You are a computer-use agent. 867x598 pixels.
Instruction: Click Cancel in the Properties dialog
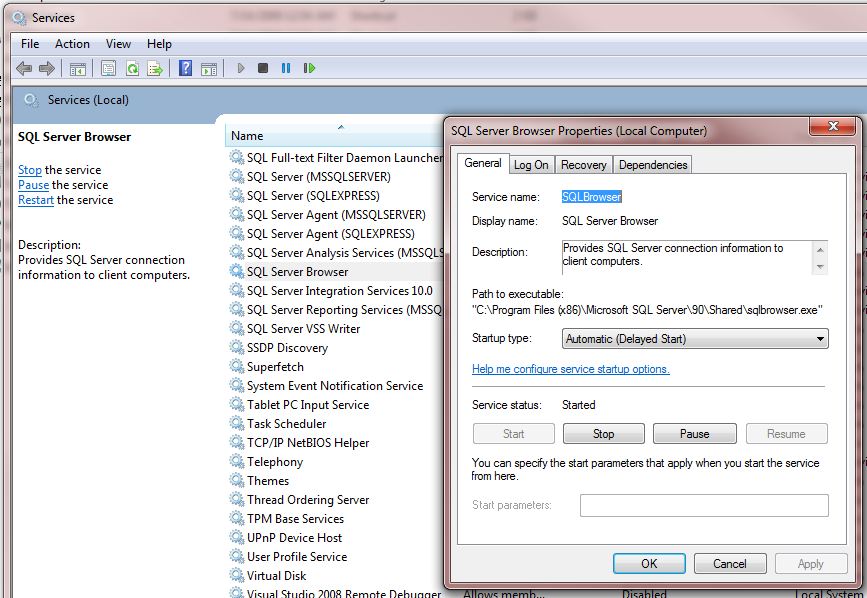point(730,564)
